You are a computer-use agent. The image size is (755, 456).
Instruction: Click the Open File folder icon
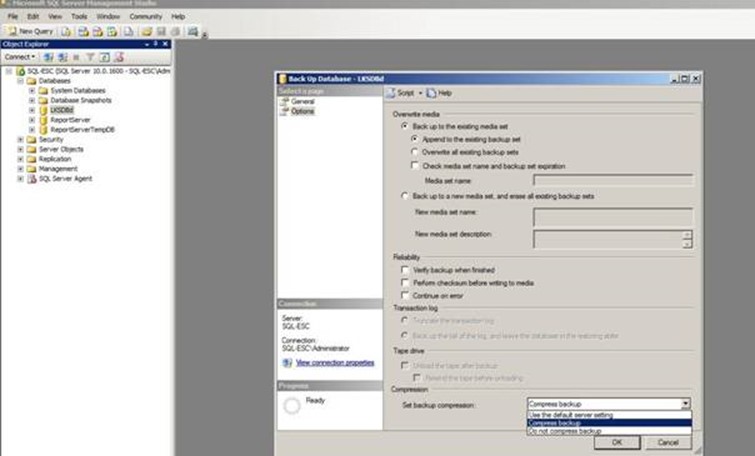(x=147, y=31)
